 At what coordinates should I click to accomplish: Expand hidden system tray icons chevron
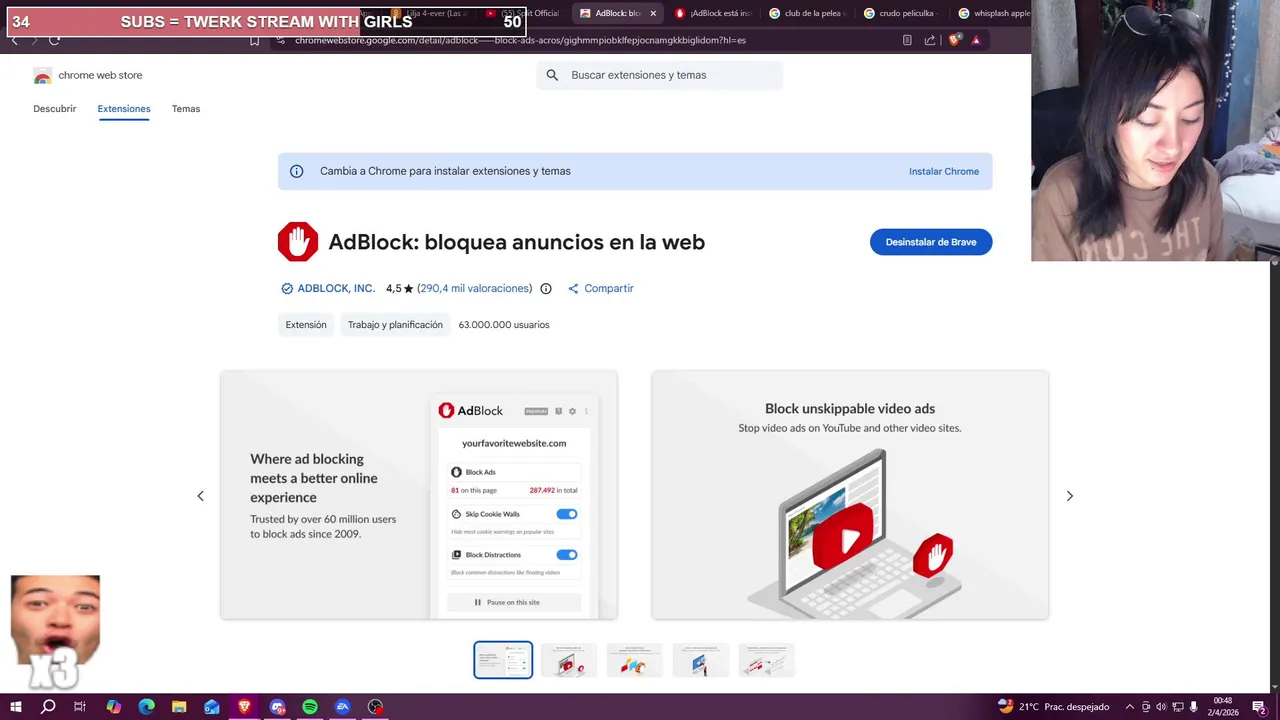(1130, 707)
